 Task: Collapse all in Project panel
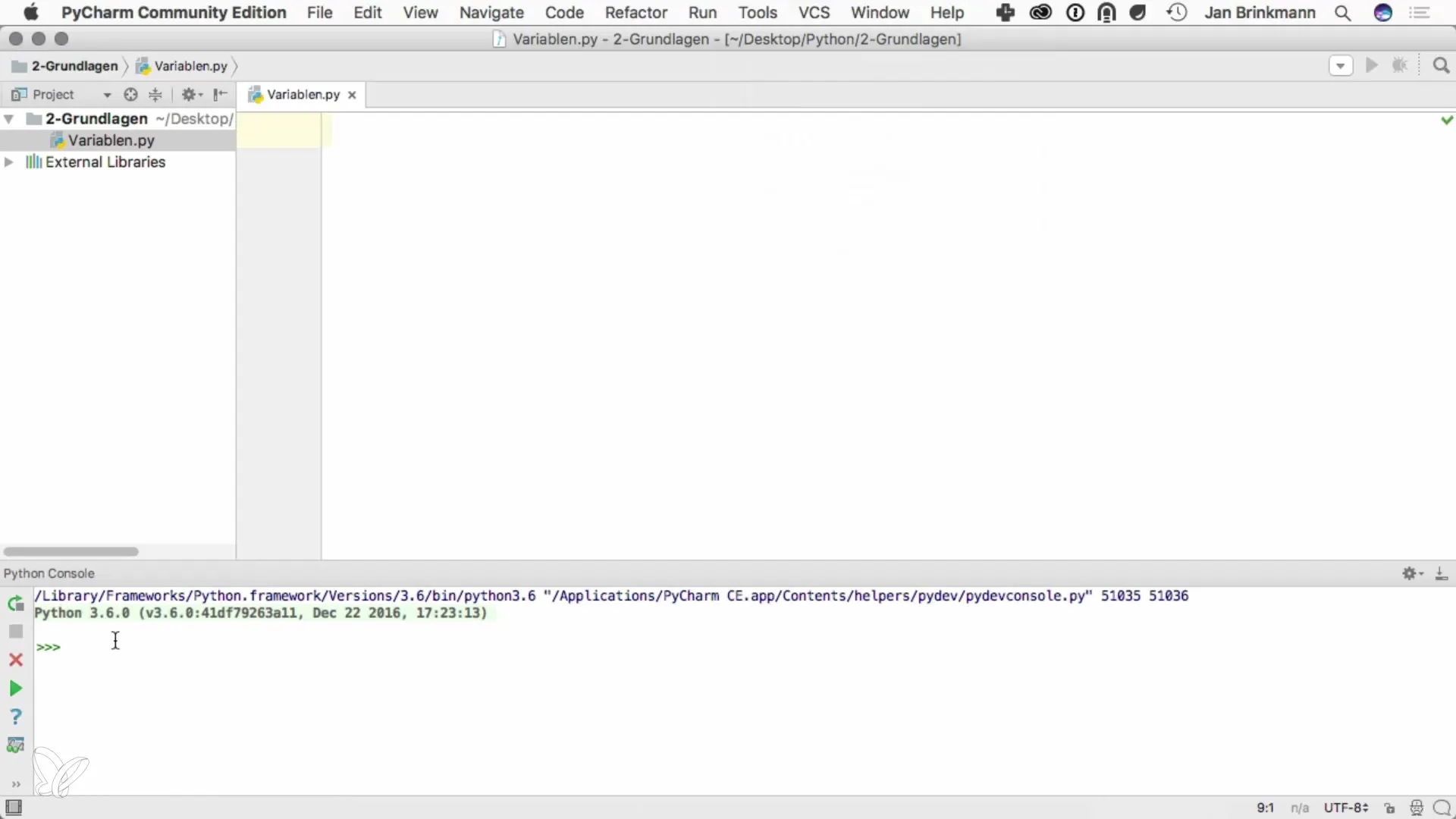coord(155,95)
